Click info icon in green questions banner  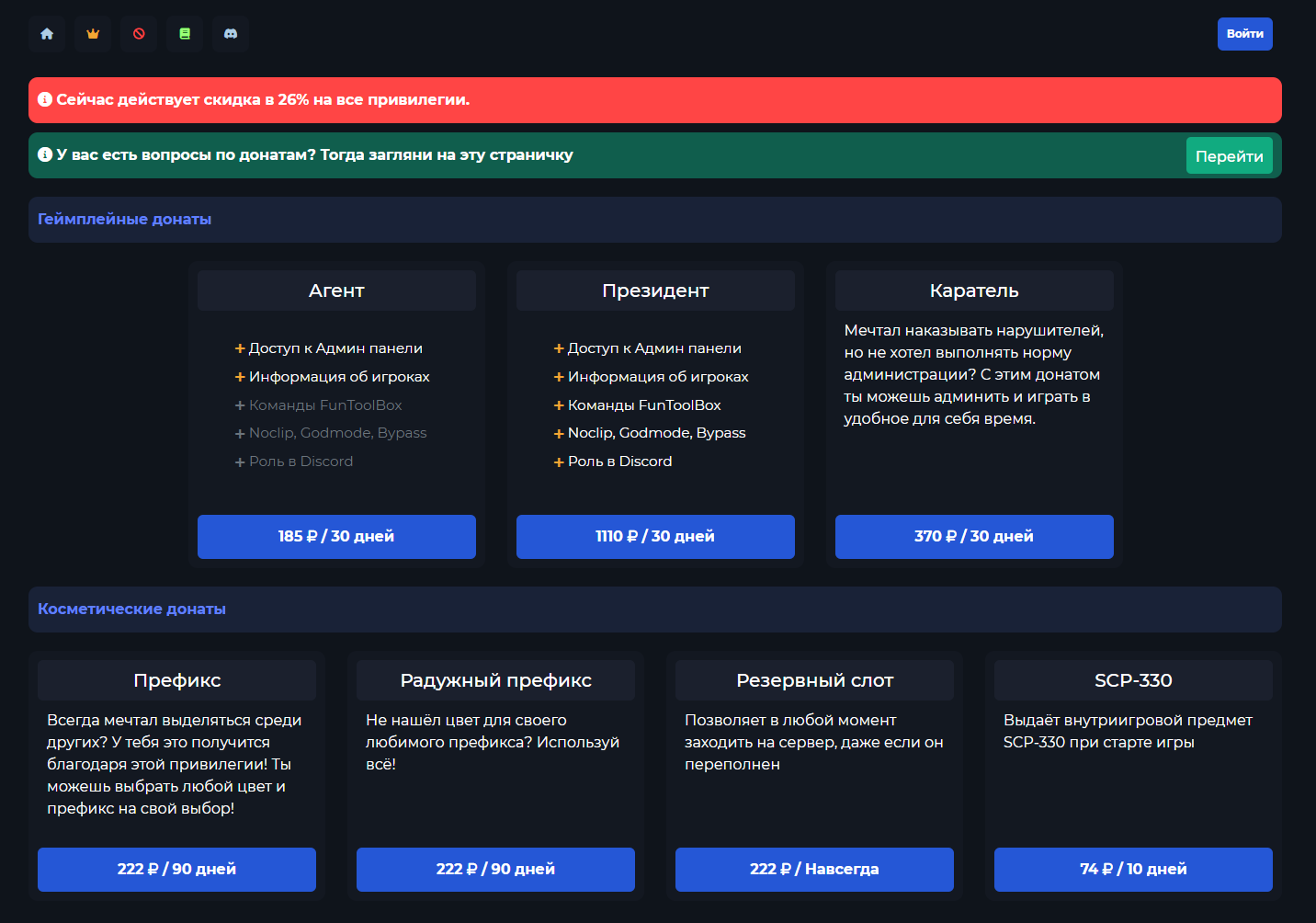coord(45,154)
